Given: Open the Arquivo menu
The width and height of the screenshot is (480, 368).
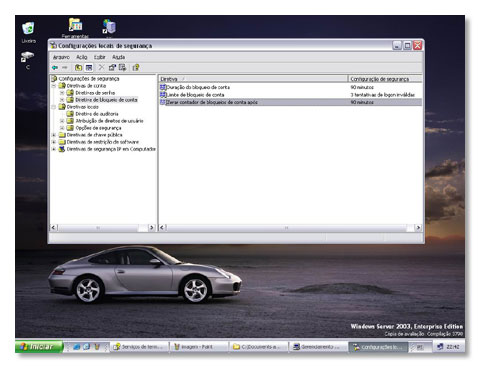Looking at the screenshot, I should pos(61,57).
